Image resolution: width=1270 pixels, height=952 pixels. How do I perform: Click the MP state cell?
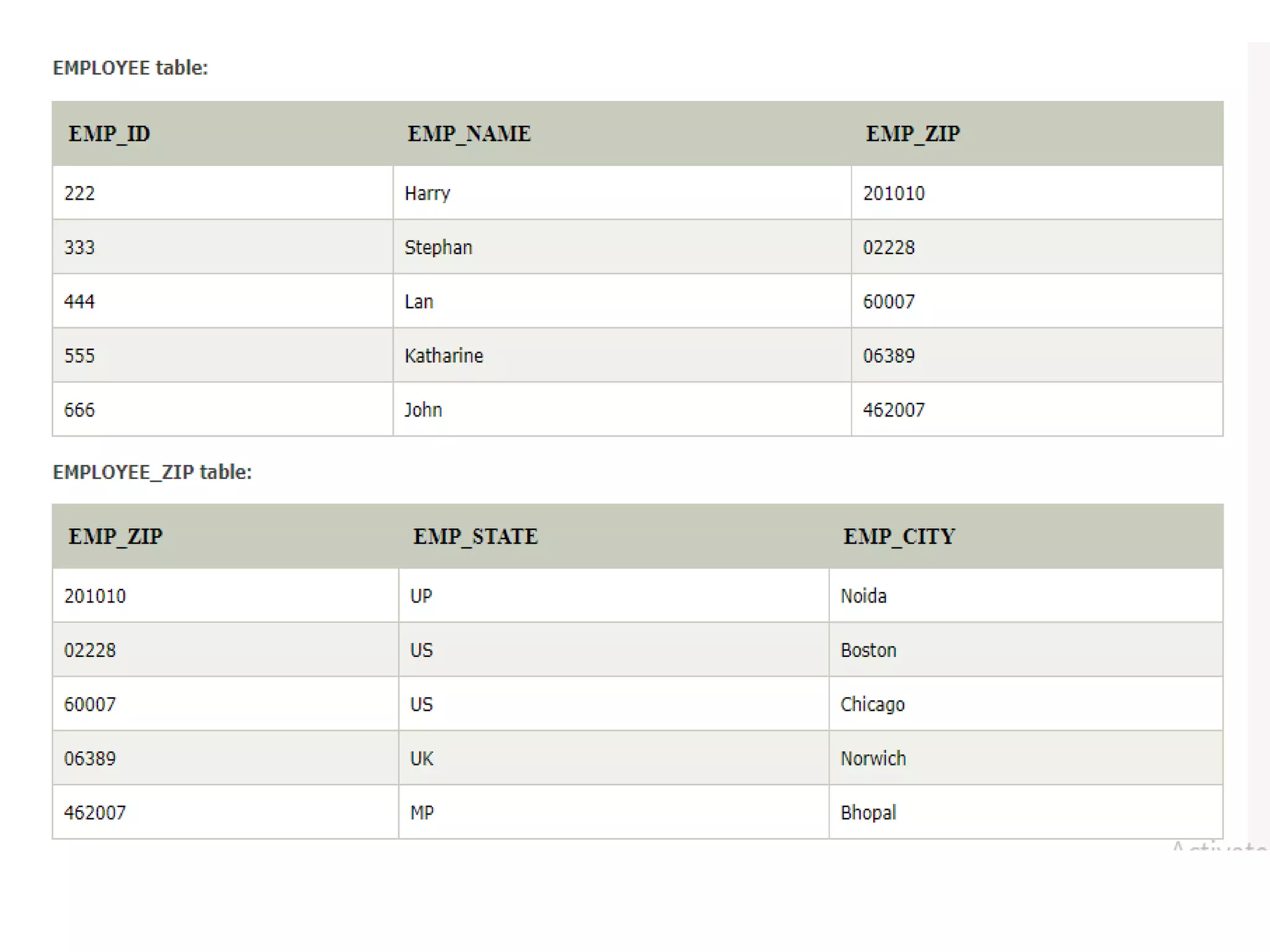pos(422,813)
